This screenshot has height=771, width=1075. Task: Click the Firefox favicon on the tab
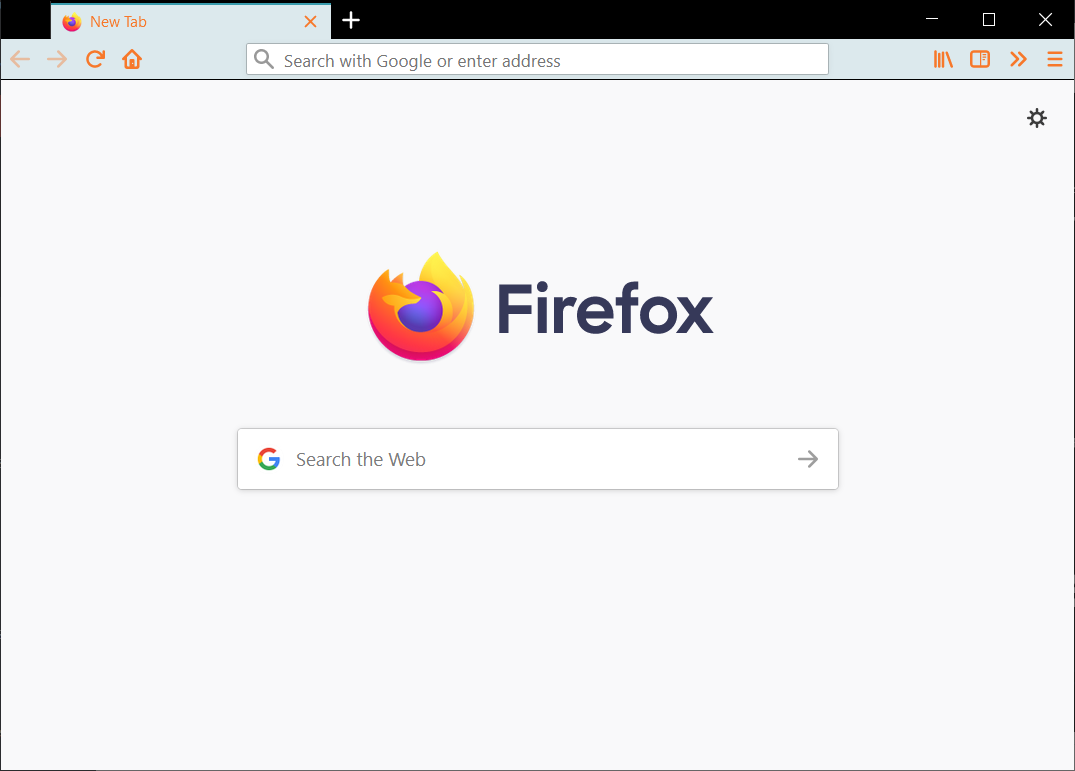point(71,21)
